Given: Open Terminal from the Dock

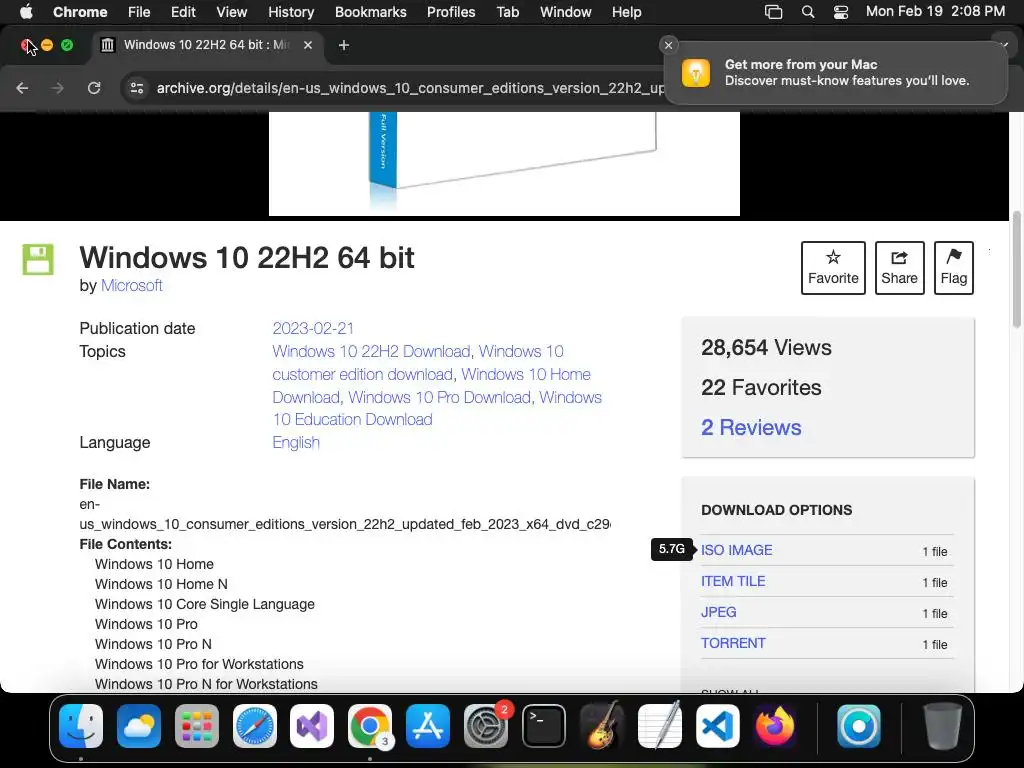Looking at the screenshot, I should tap(543, 726).
